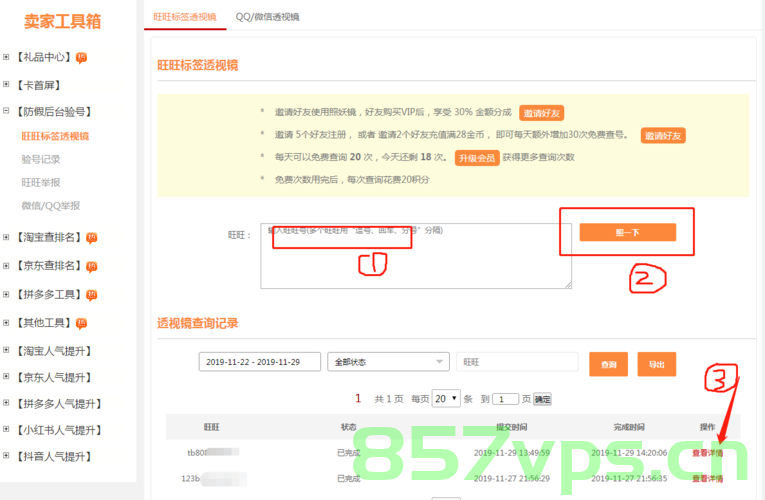Click 卖家工具箱 logo title
765x500 pixels.
coord(62,21)
